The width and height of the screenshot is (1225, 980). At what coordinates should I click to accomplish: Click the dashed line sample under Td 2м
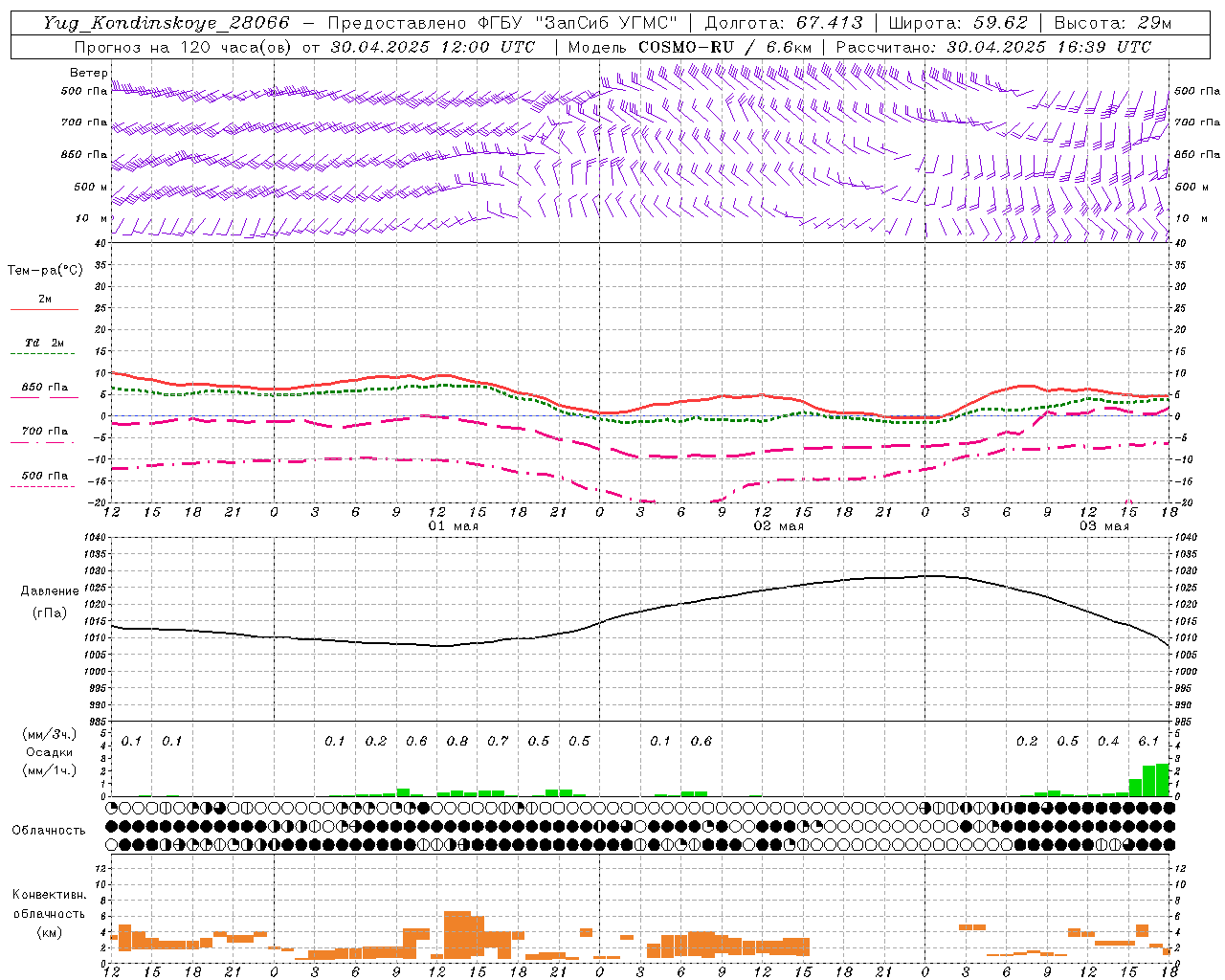coord(43,354)
